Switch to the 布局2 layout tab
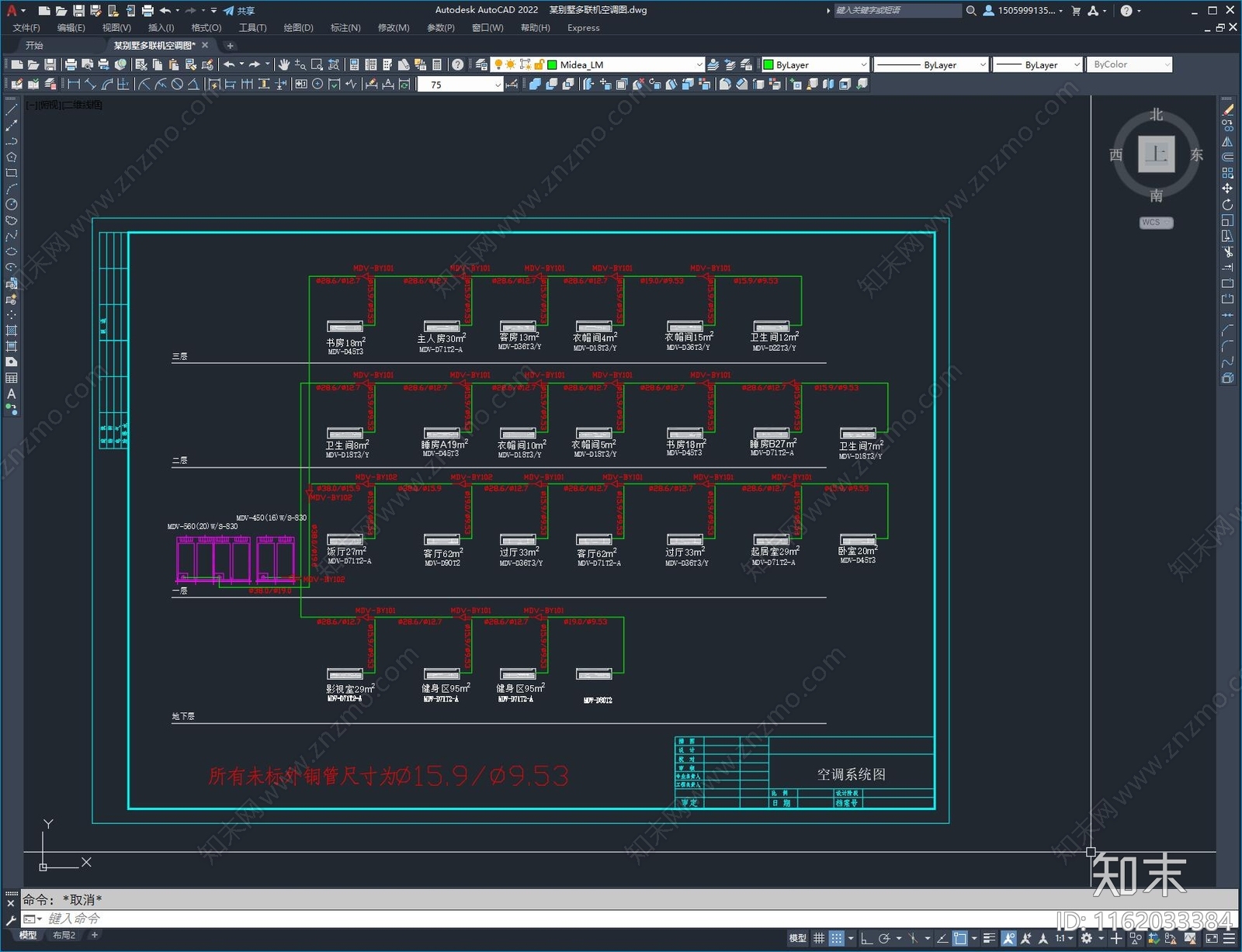 click(x=64, y=936)
